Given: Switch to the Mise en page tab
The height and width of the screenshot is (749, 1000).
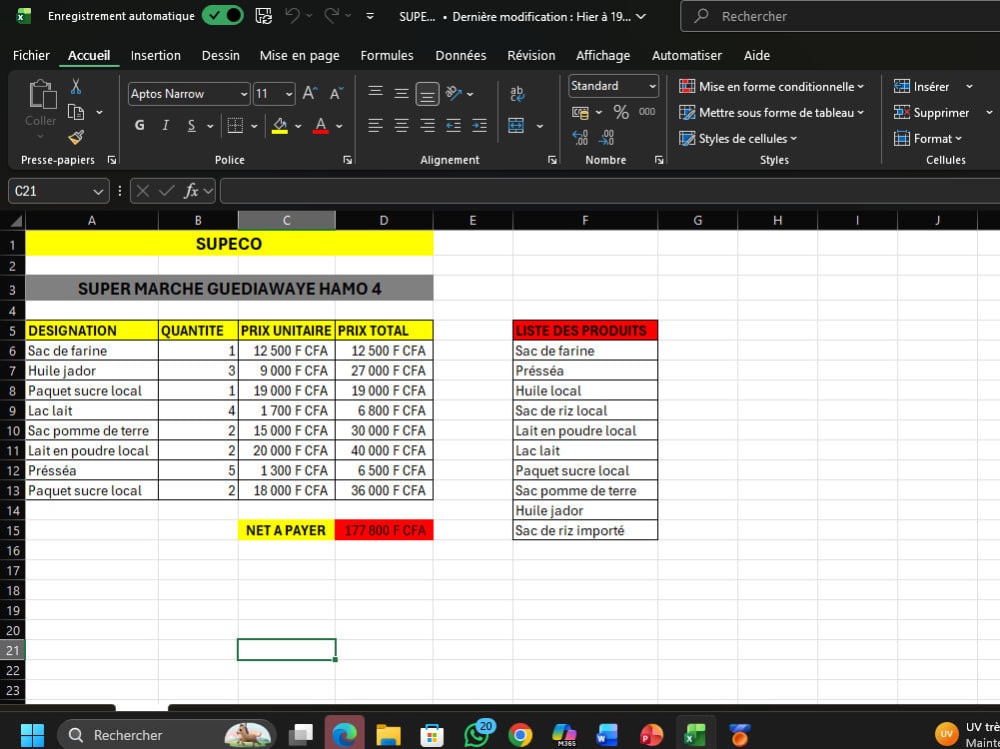Looking at the screenshot, I should pos(299,56).
